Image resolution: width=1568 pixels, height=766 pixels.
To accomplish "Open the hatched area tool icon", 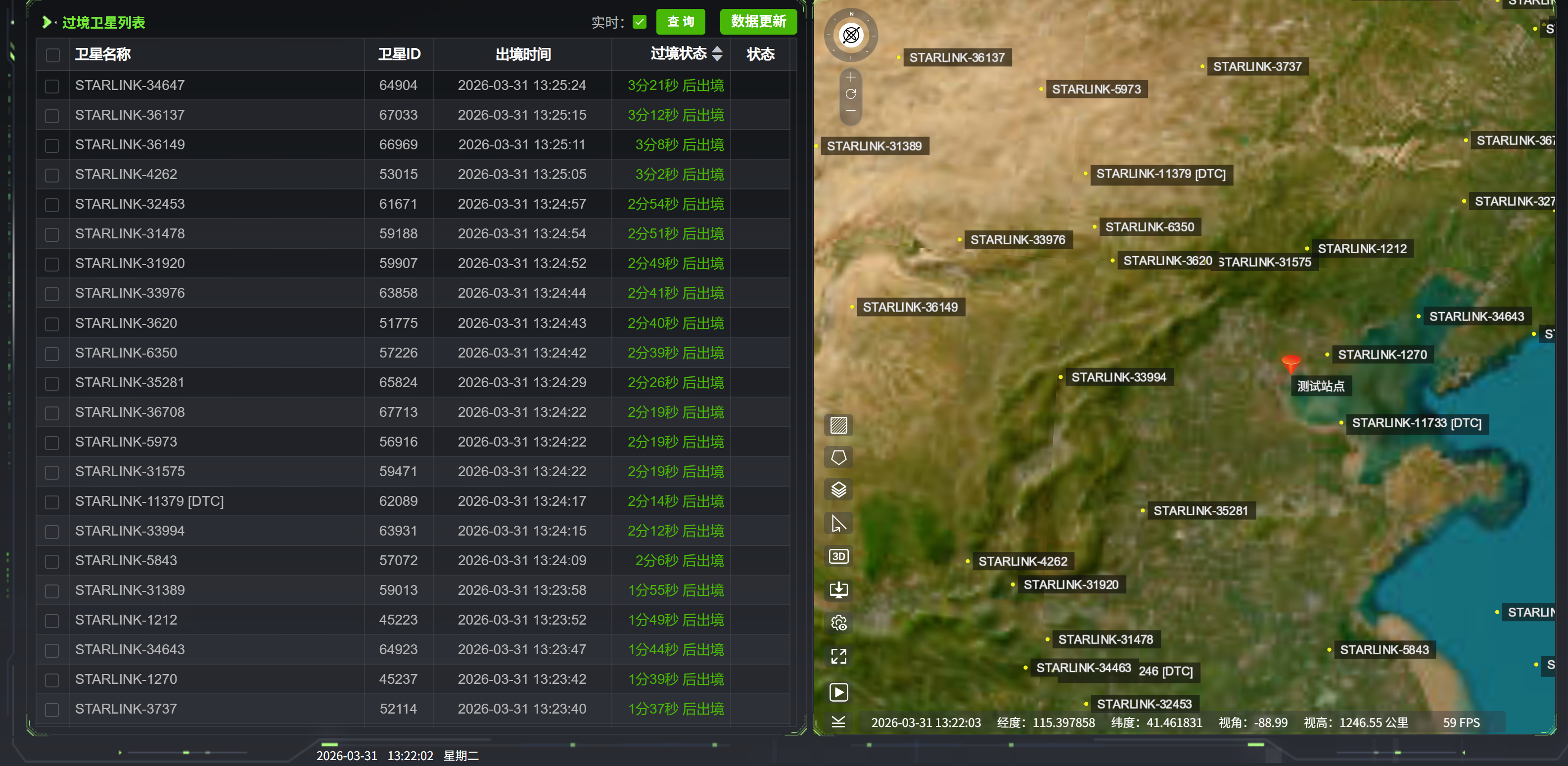I will 838,425.
